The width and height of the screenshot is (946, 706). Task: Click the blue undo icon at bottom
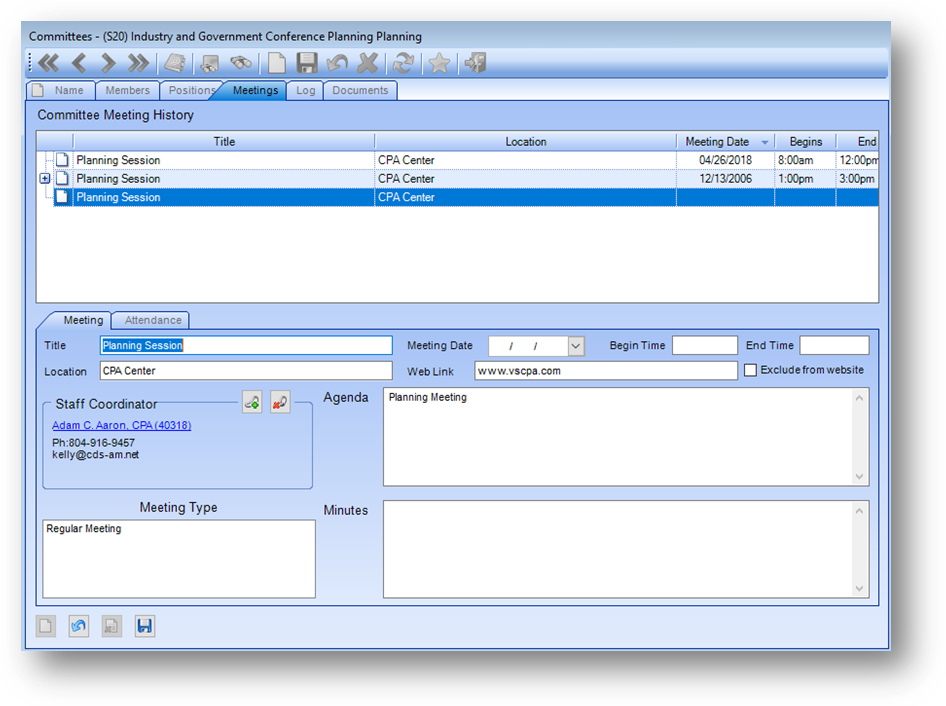78,626
